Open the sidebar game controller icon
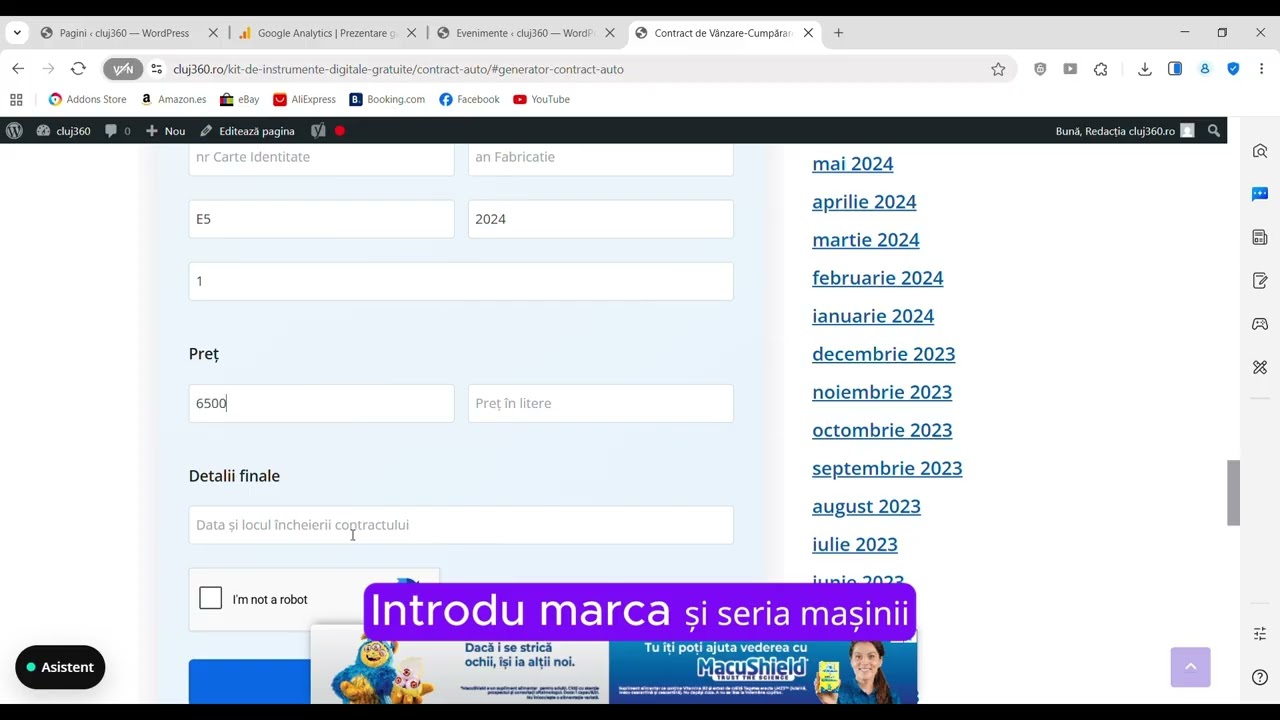This screenshot has width=1280, height=720. pyautogui.click(x=1260, y=324)
